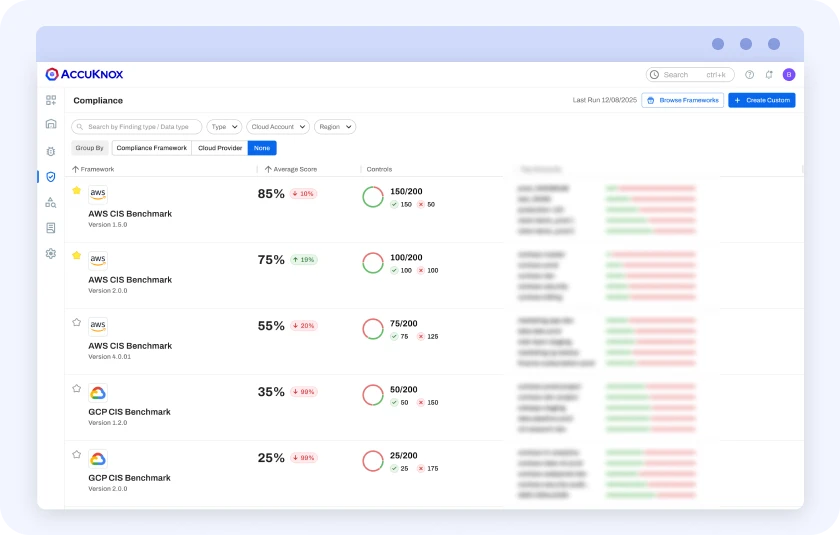
Task: Click AWS logo of Version 4.0.01 benchmark
Action: point(98,326)
